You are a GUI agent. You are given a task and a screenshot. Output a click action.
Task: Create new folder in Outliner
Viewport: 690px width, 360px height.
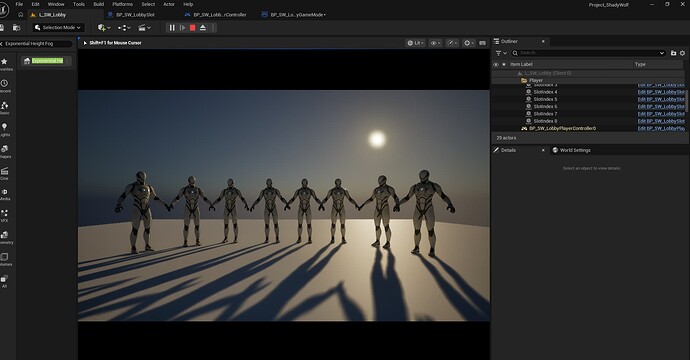click(673, 53)
